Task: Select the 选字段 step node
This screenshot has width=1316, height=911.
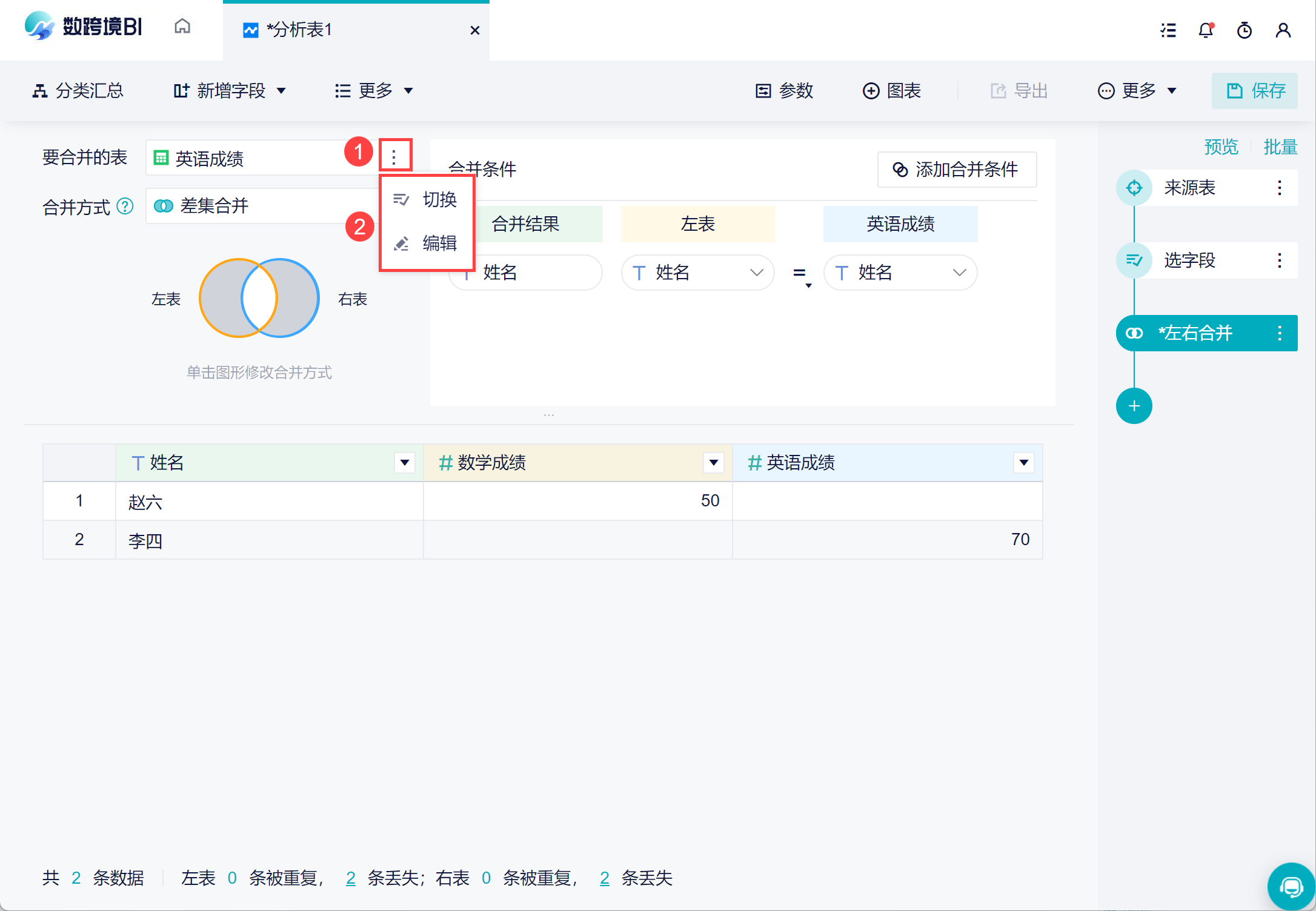Action: pos(1189,260)
